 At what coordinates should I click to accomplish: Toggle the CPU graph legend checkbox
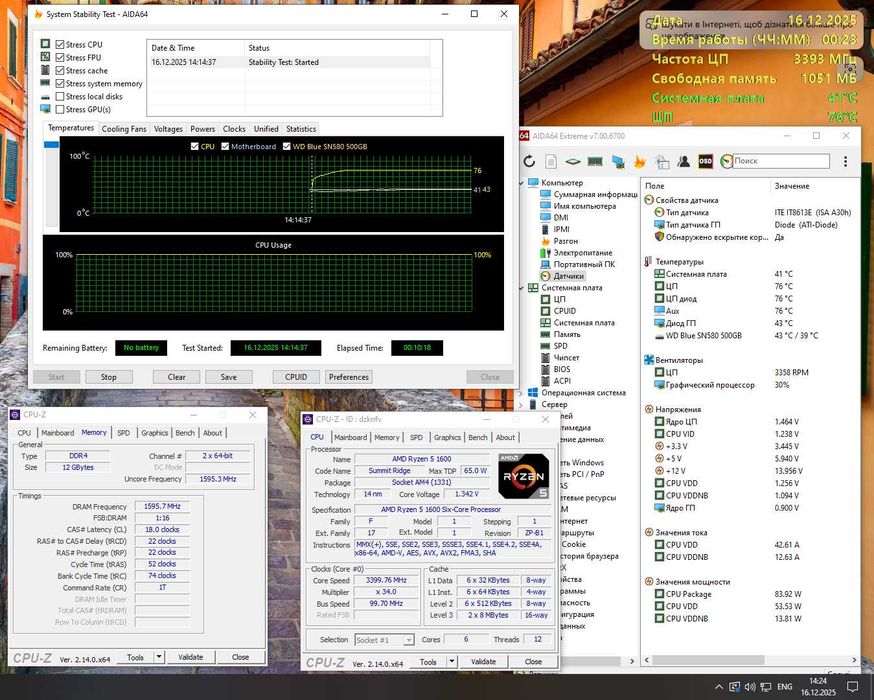tap(195, 147)
